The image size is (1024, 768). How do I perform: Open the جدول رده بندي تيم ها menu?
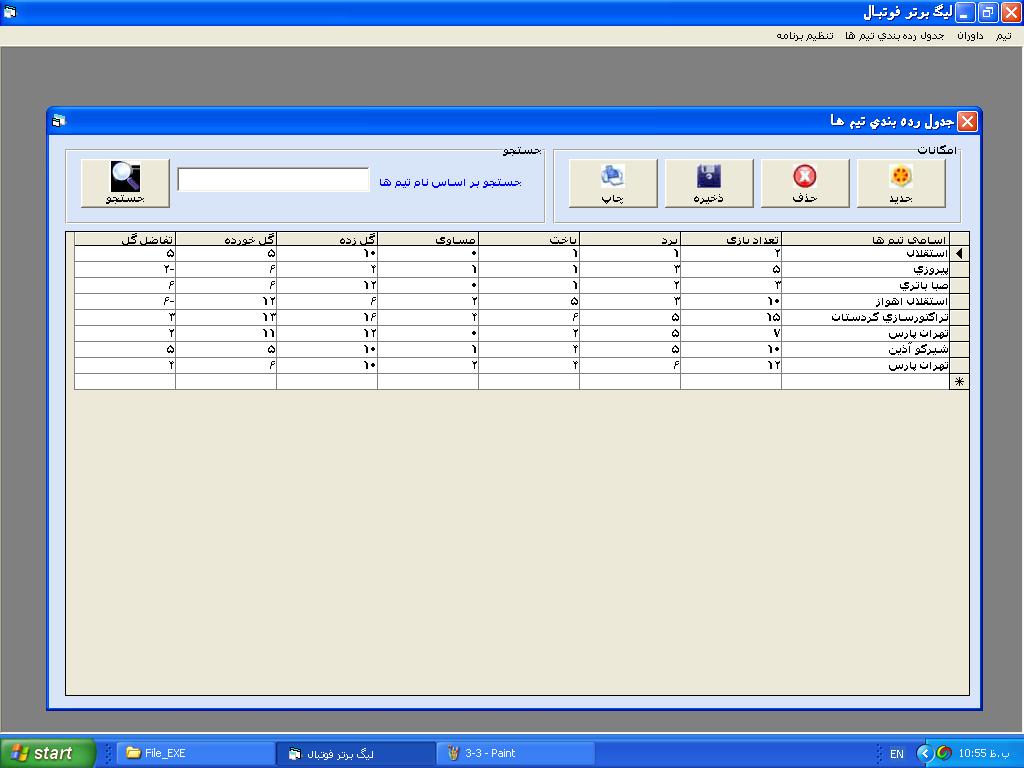coord(894,36)
